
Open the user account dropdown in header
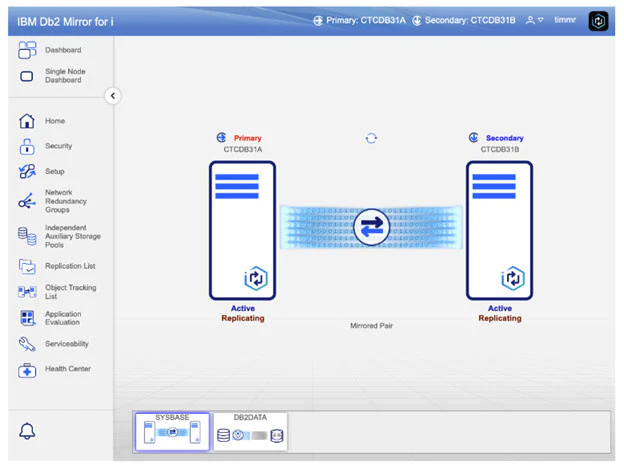[534, 20]
